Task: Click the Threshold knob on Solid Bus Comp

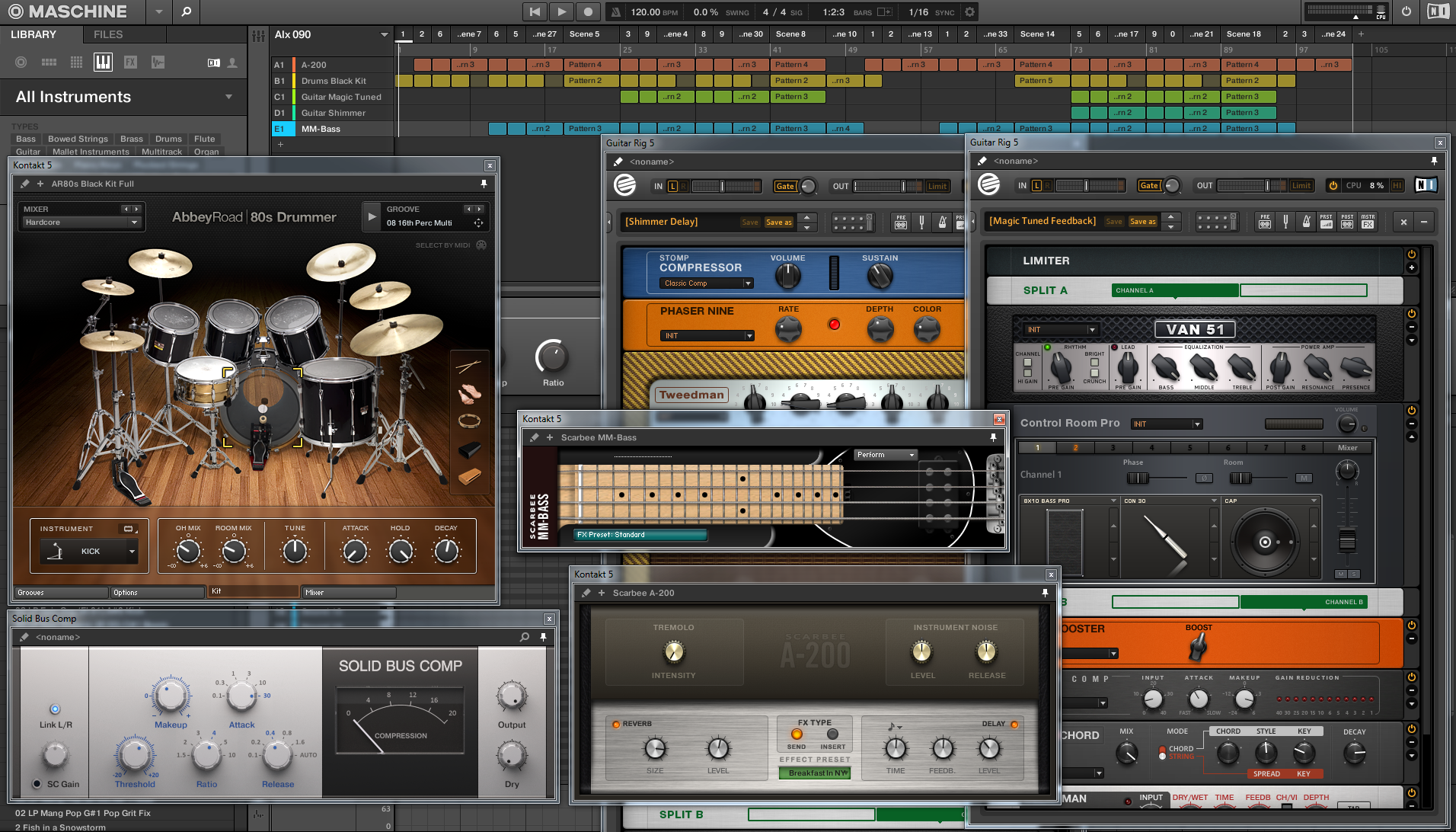Action: tap(135, 754)
